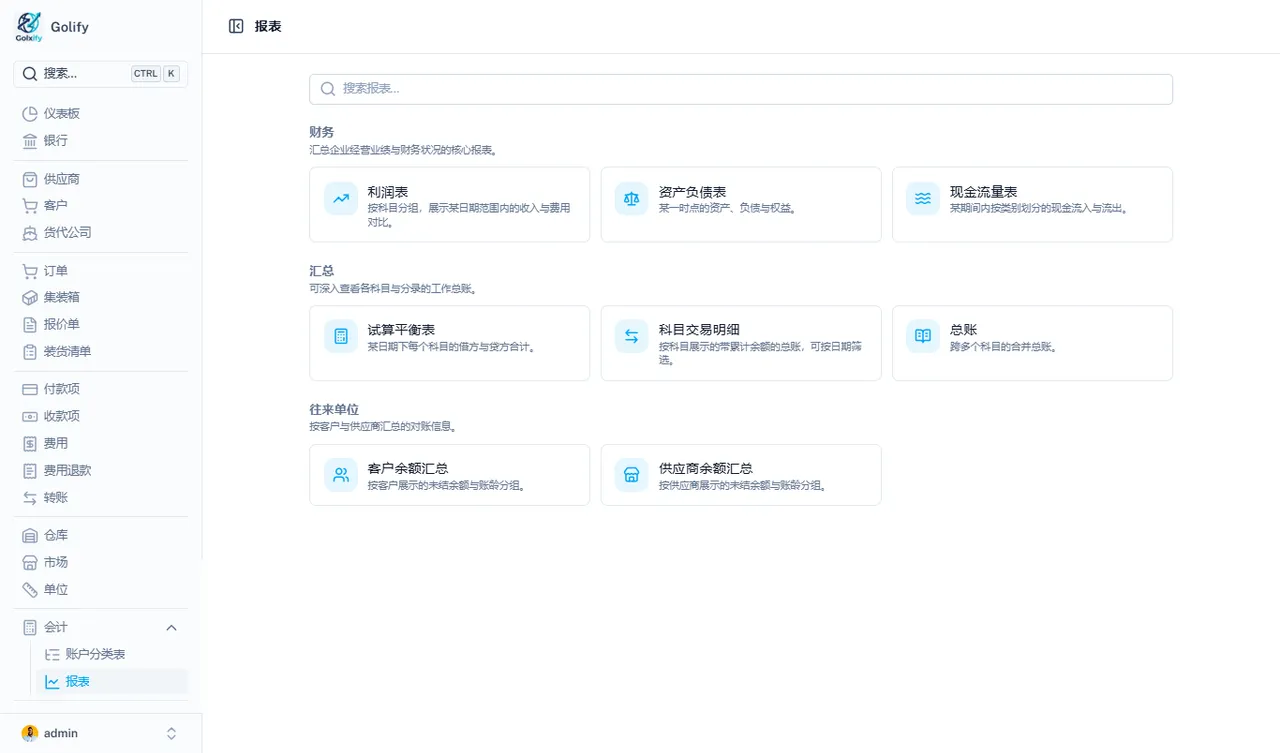The width and height of the screenshot is (1280, 753).
Task: Open the 现金流量表 report
Action: (1032, 204)
